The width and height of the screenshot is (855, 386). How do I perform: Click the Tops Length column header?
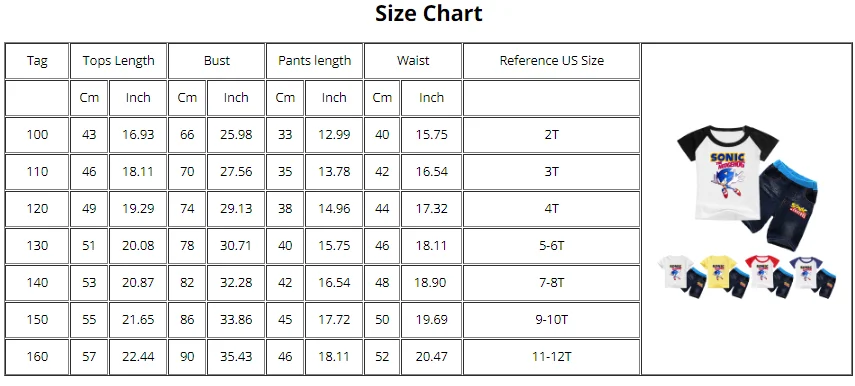click(x=118, y=61)
